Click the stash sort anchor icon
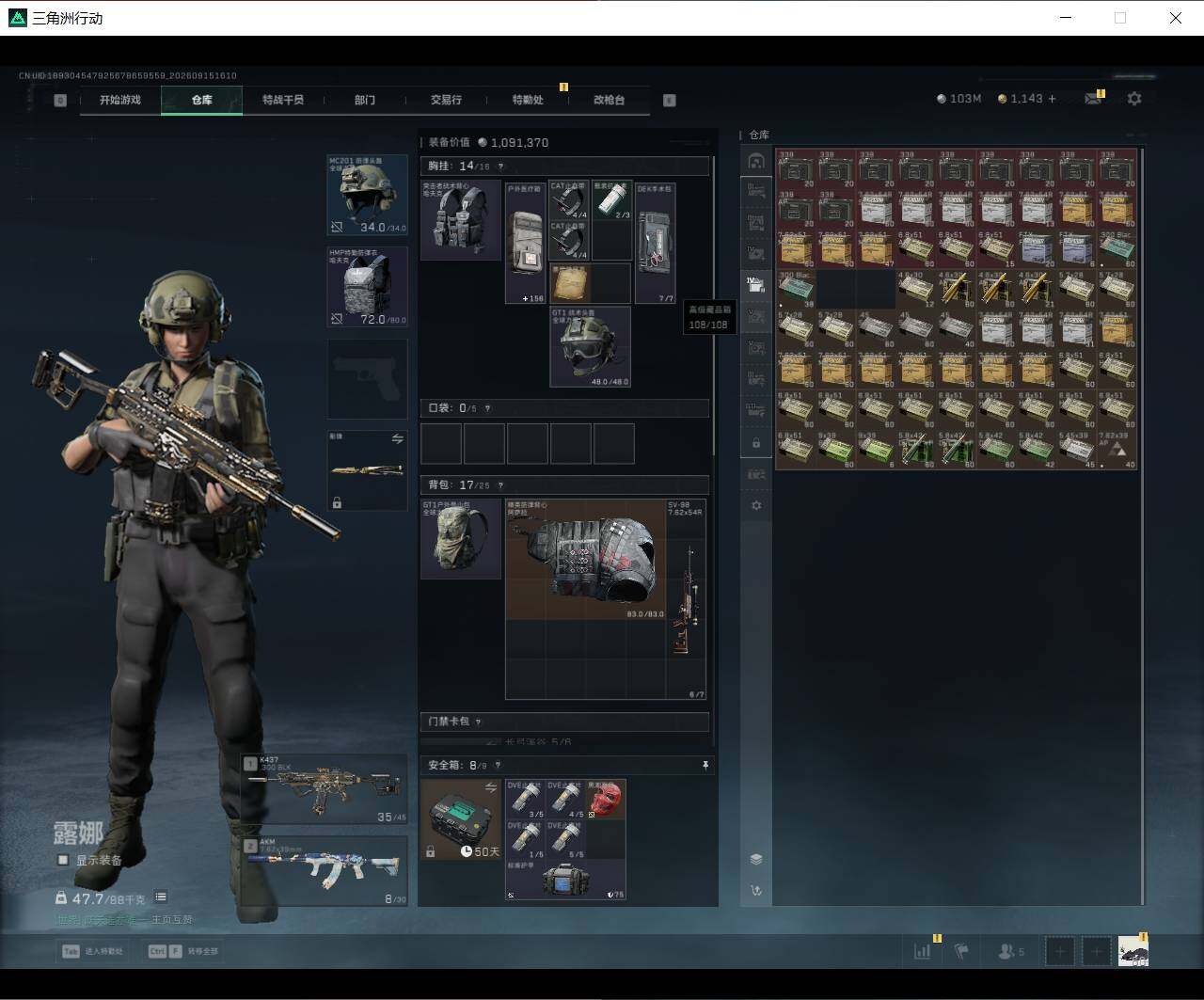 click(x=756, y=890)
